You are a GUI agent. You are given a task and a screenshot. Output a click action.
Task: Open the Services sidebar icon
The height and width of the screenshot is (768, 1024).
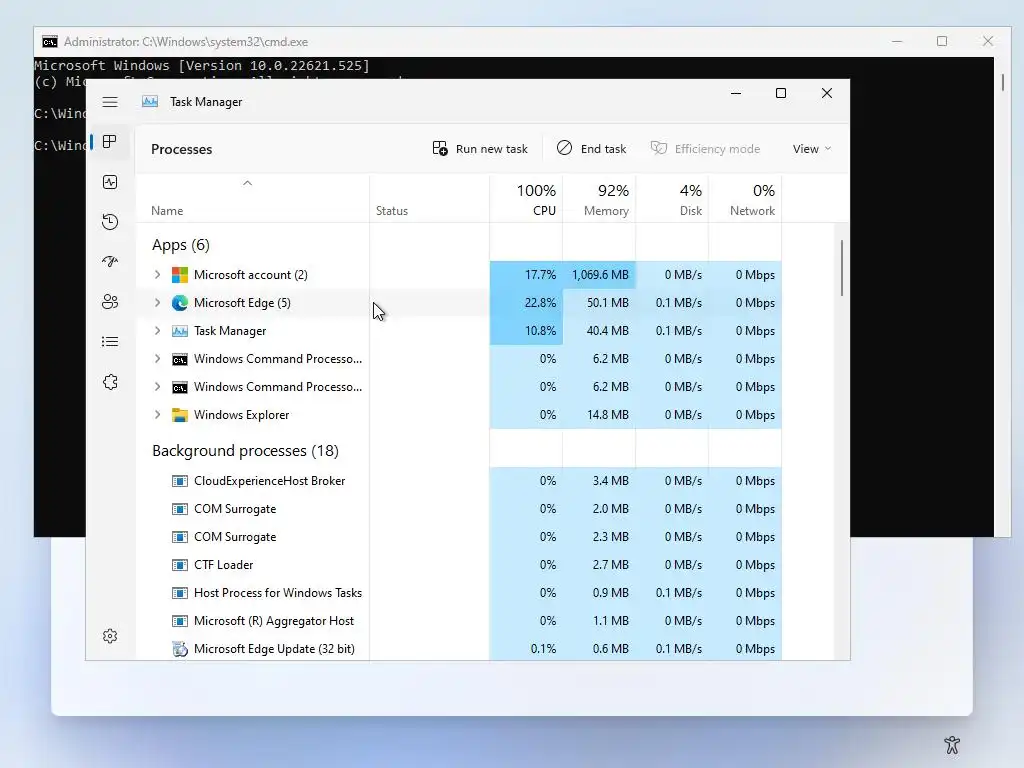[x=110, y=382]
